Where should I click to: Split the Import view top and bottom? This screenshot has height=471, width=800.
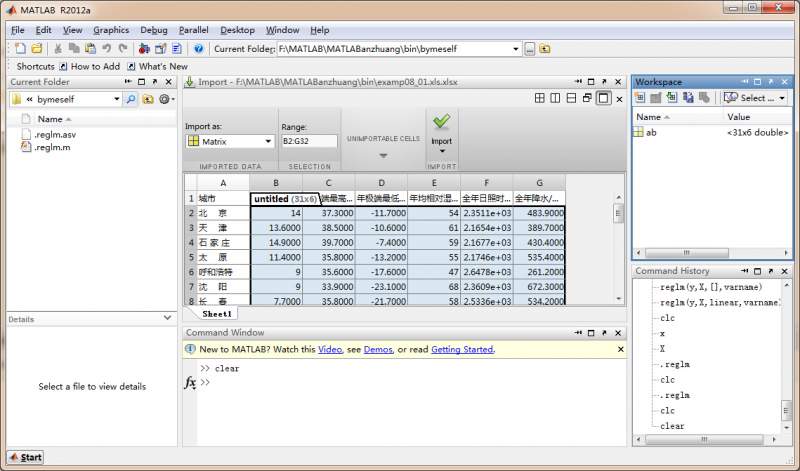pos(571,98)
